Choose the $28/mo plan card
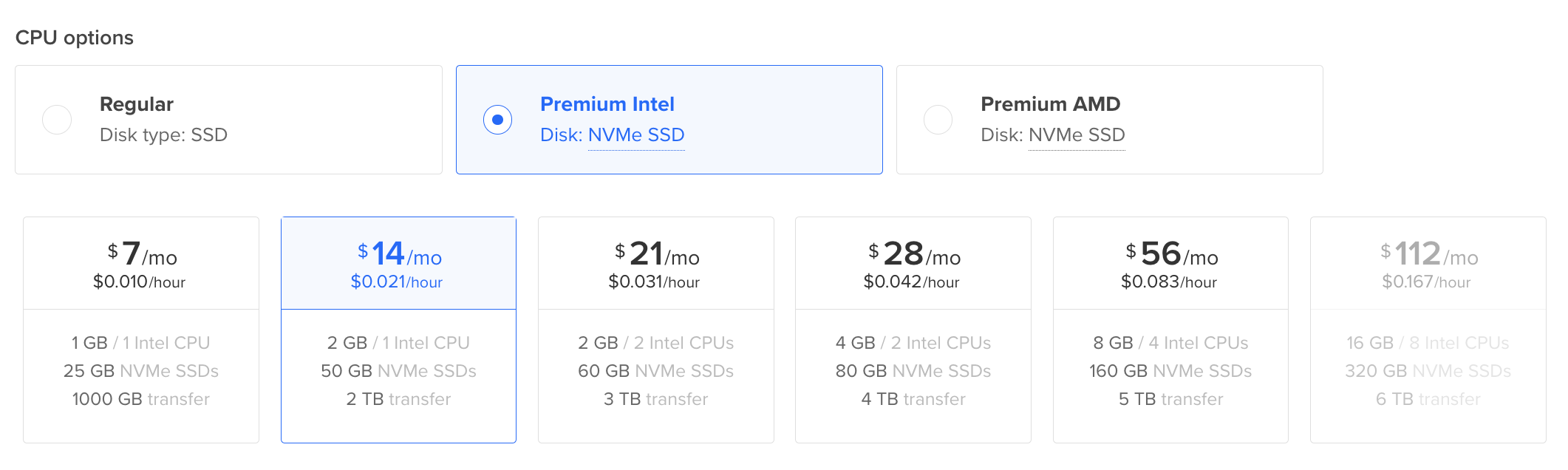Viewport: 1568px width, 470px height. [913, 330]
